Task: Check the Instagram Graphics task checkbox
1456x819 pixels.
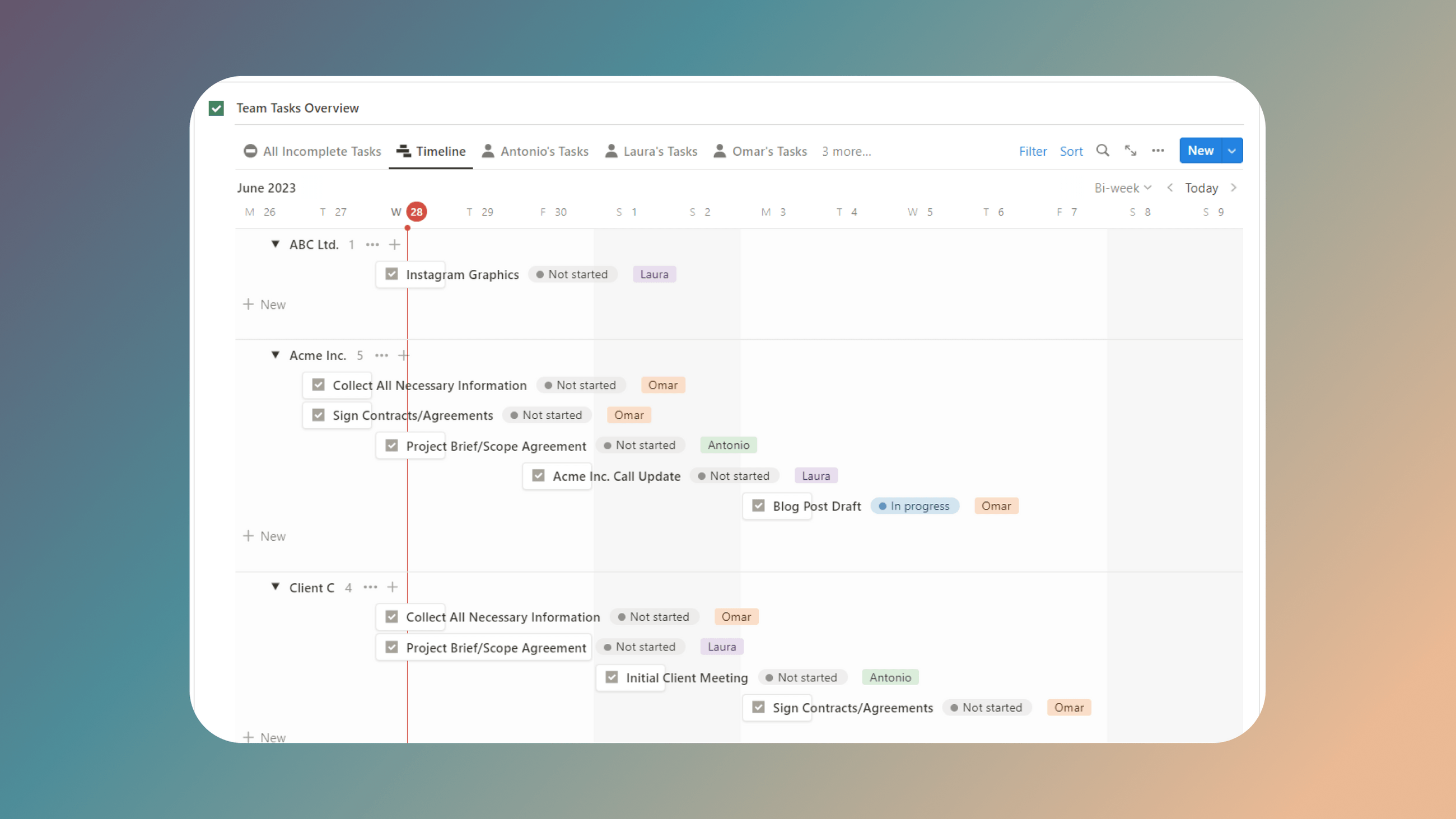Action: (x=391, y=274)
